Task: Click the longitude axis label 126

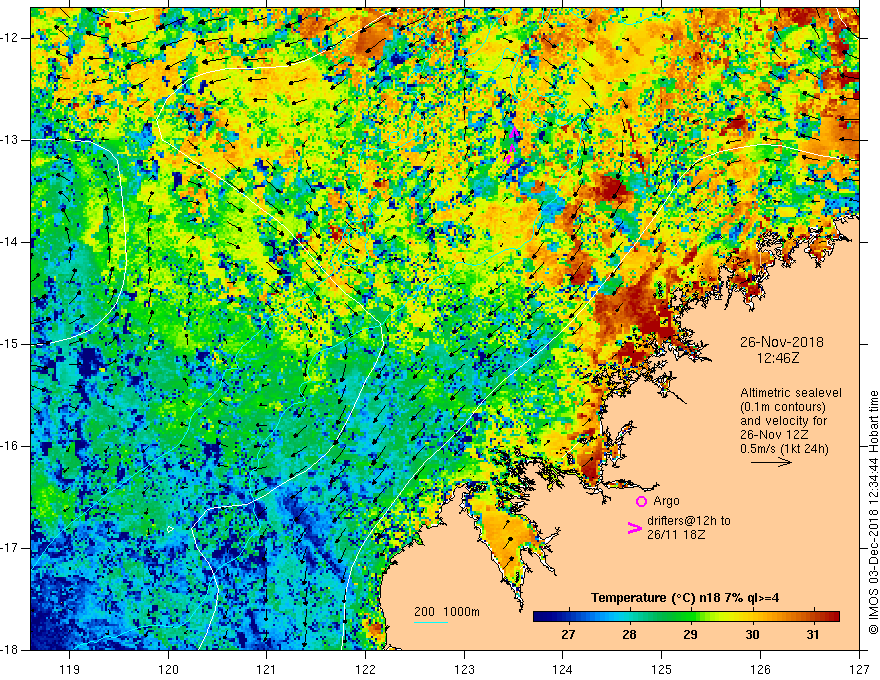Action: (760, 669)
